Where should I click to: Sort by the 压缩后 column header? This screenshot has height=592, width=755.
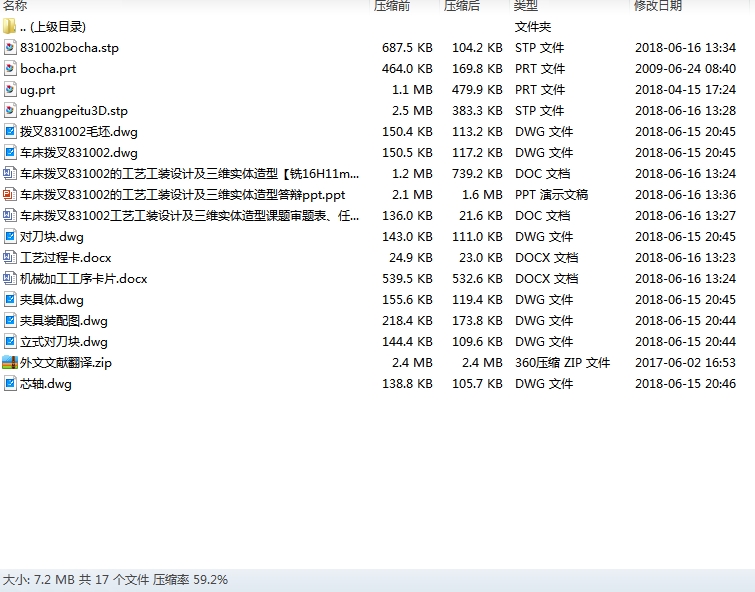click(x=462, y=6)
